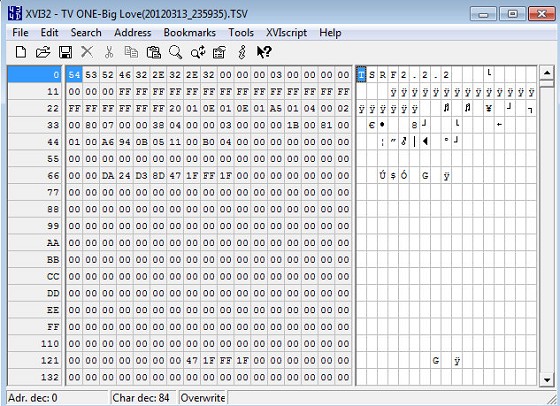The width and height of the screenshot is (560, 406).
Task: Click the What's This help cursor icon
Action: pos(264,52)
